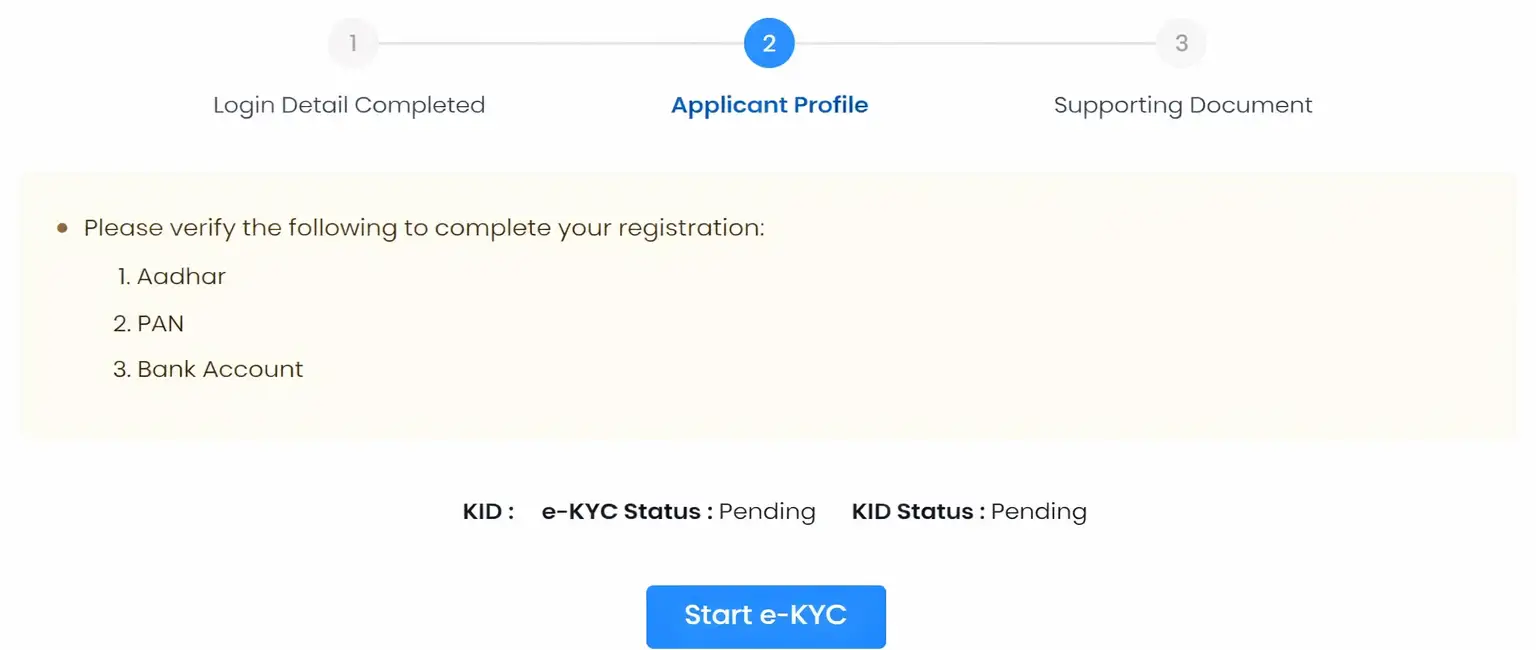The image size is (1536, 650).
Task: Click the bullet point beside verification notice
Action: 62,228
